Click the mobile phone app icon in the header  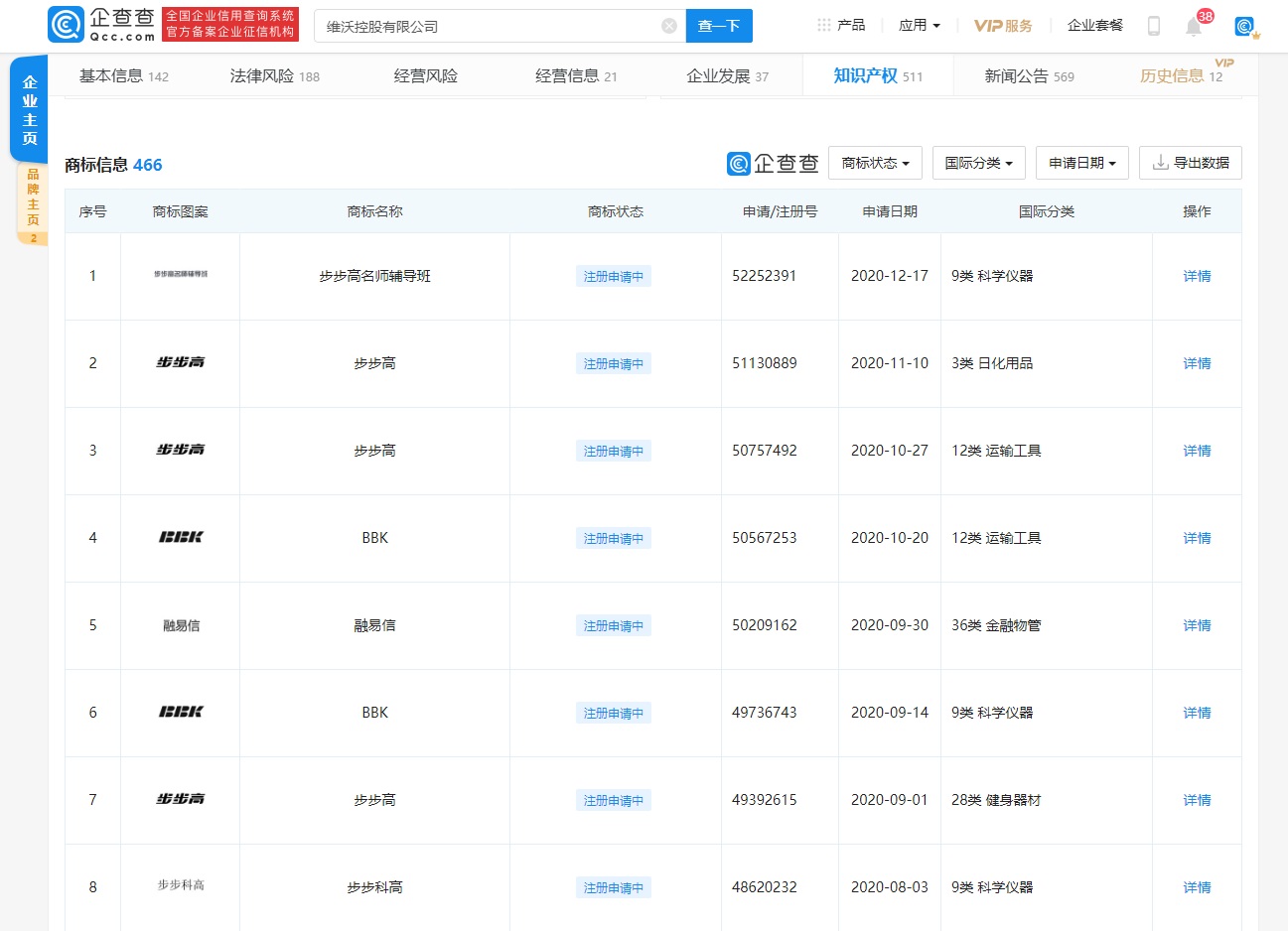1153,26
